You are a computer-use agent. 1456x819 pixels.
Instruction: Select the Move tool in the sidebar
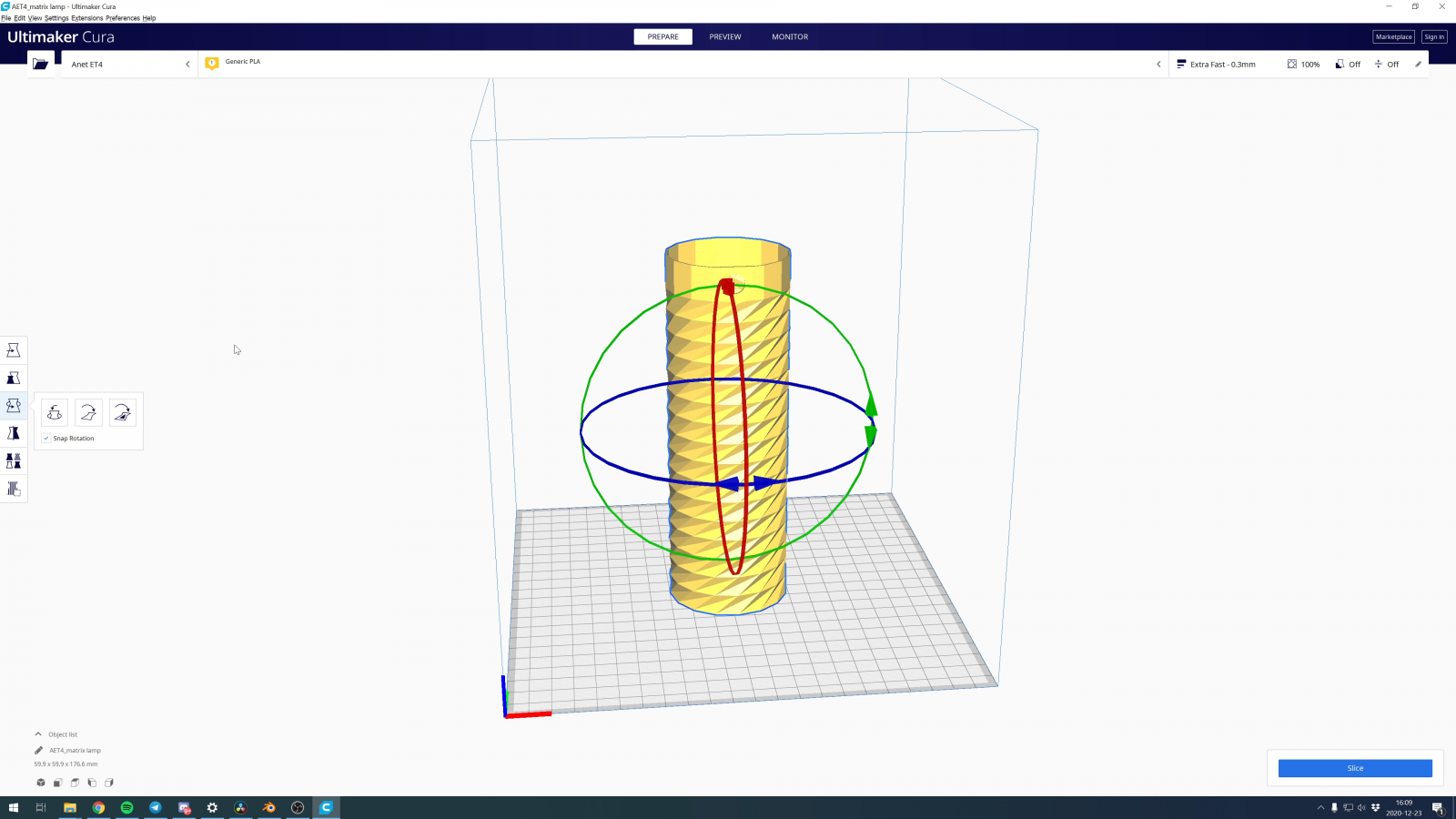14,350
